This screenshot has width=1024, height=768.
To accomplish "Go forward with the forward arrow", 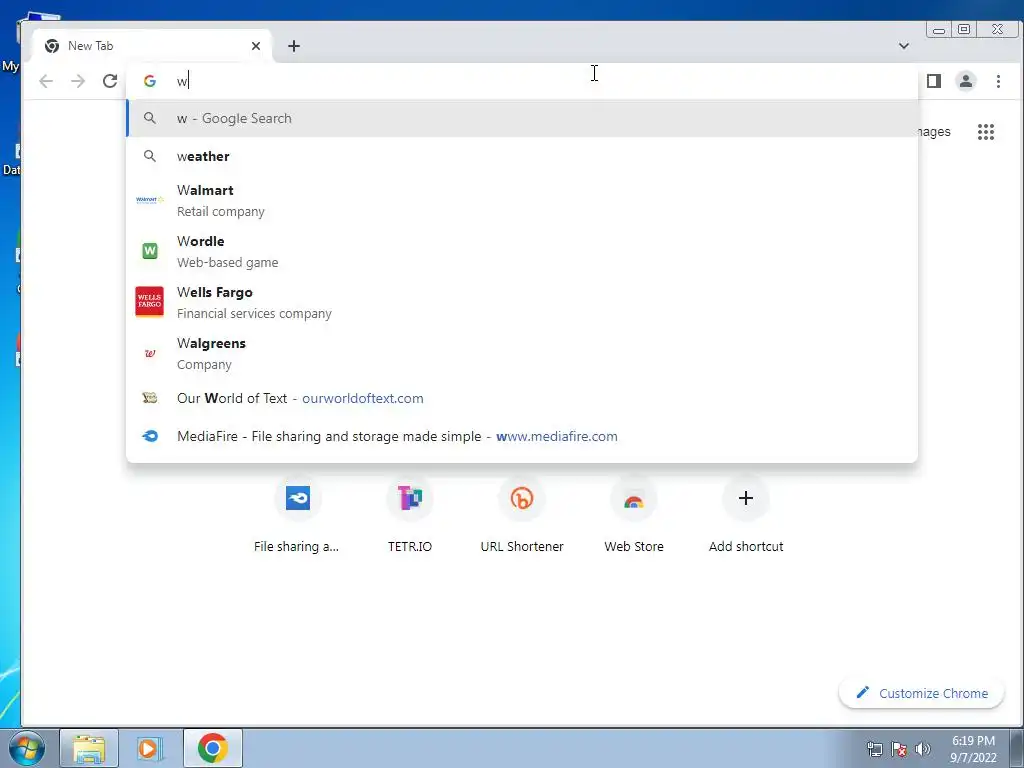I will 78,81.
